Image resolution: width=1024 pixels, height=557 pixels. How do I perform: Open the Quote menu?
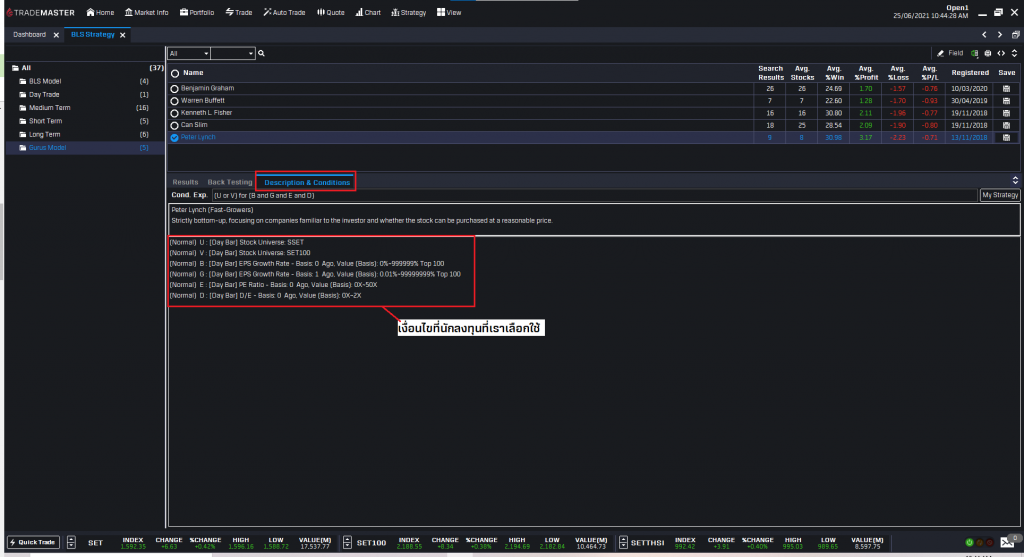pyautogui.click(x=330, y=12)
